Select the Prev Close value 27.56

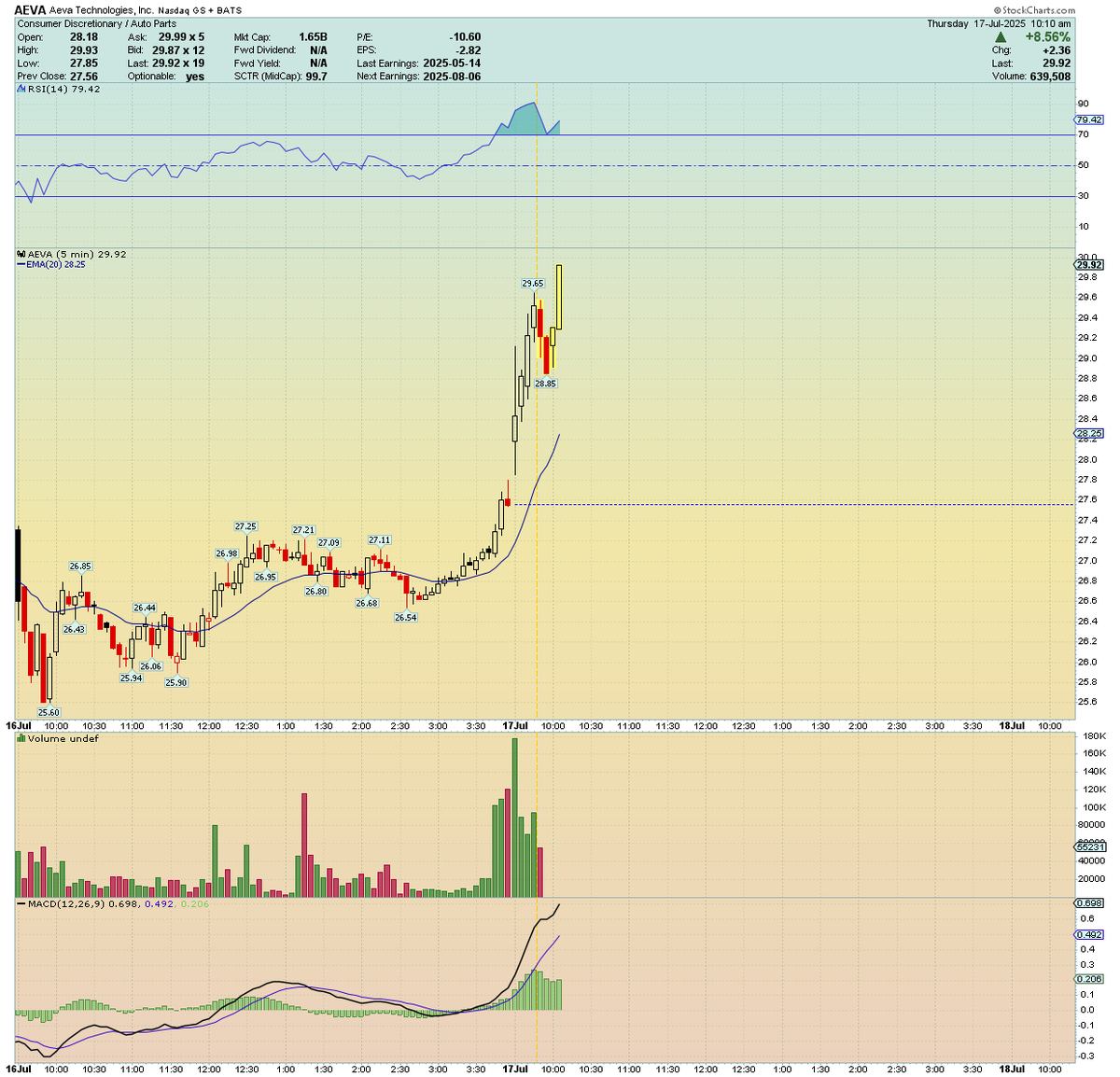tap(84, 77)
